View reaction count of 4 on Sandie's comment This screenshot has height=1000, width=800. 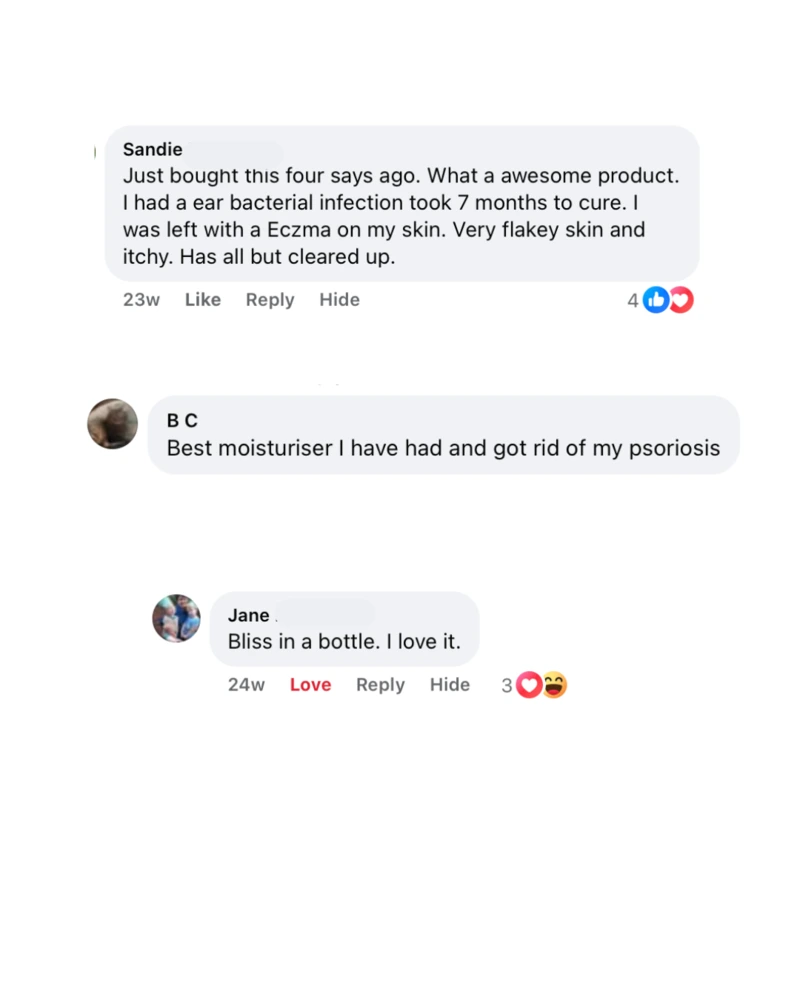click(x=632, y=300)
